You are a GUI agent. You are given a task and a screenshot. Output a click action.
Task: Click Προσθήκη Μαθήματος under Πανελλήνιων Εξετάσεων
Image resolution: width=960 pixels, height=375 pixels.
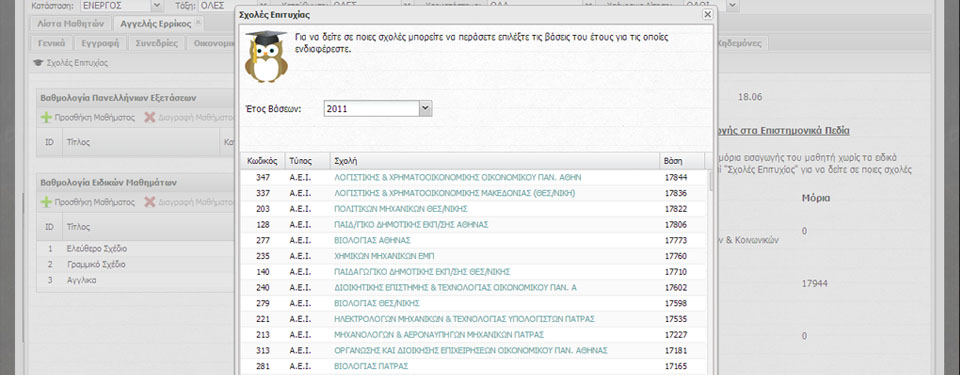pos(88,118)
